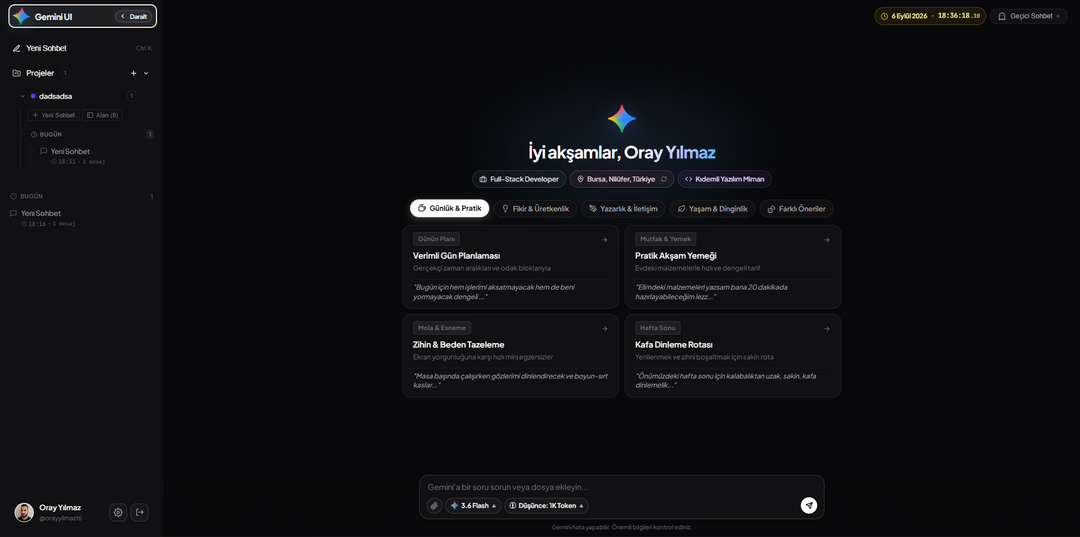Click the logout icon beside settings
1080x537 pixels.
click(140, 512)
